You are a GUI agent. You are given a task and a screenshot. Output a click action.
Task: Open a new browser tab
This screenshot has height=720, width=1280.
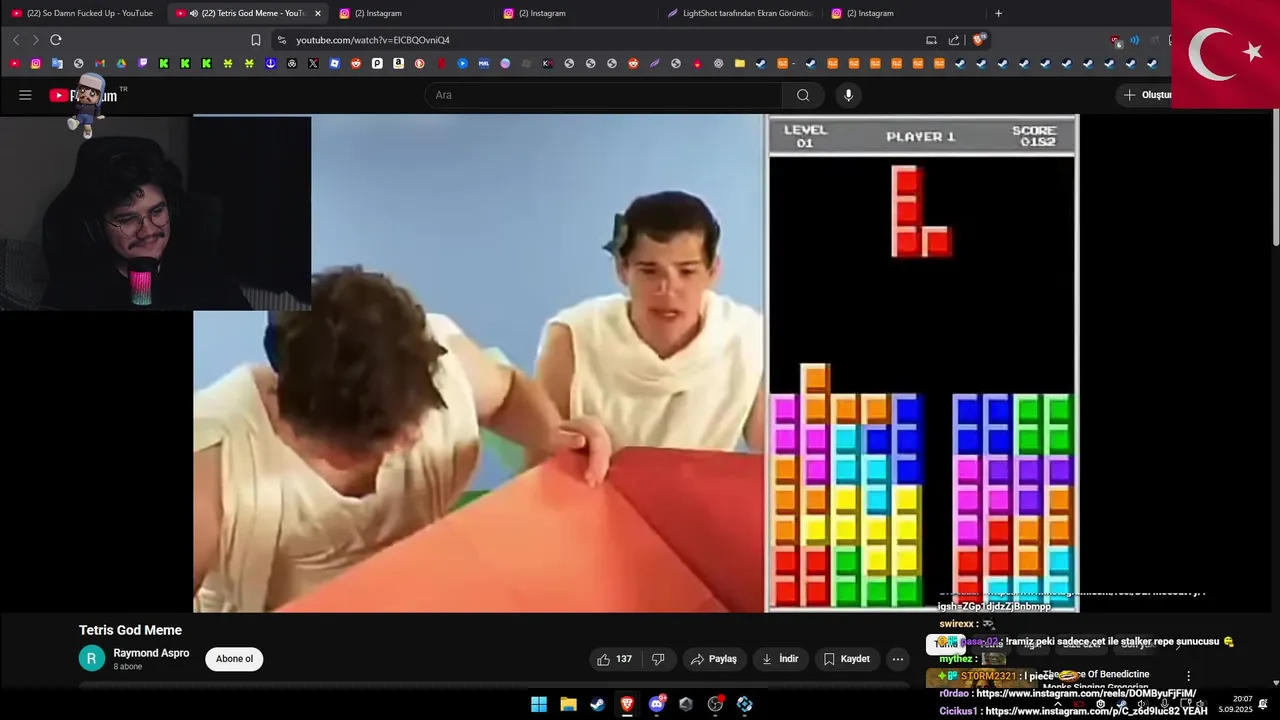tap(998, 13)
